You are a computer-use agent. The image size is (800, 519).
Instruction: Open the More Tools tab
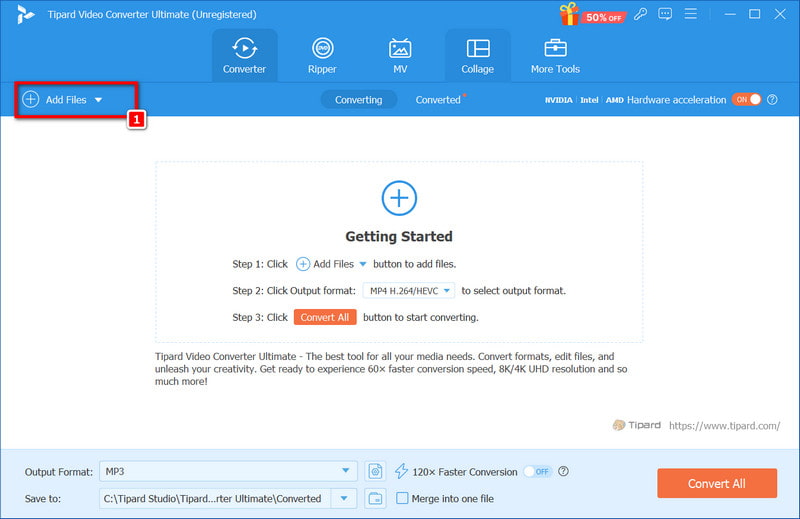555,56
